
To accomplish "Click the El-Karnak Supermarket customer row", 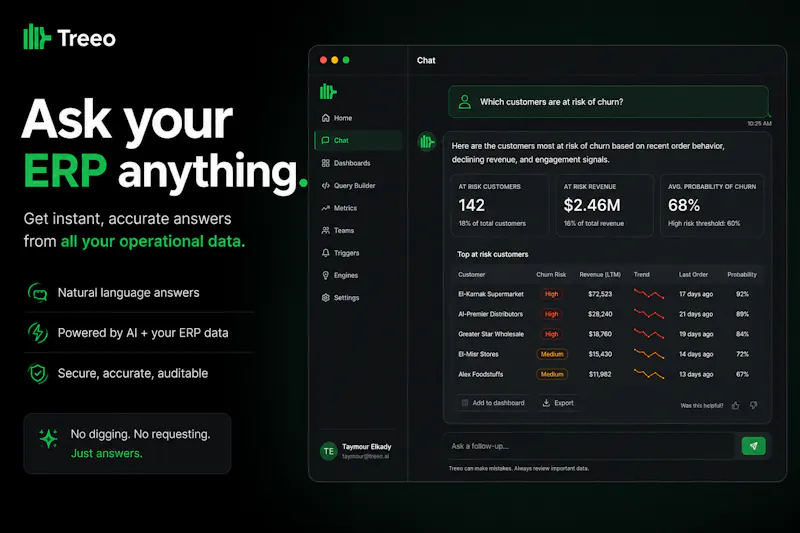I will click(607, 294).
